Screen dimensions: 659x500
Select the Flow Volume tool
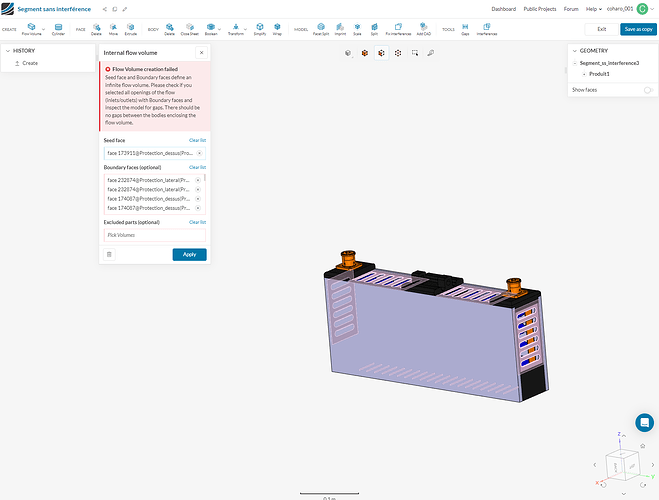[x=32, y=29]
